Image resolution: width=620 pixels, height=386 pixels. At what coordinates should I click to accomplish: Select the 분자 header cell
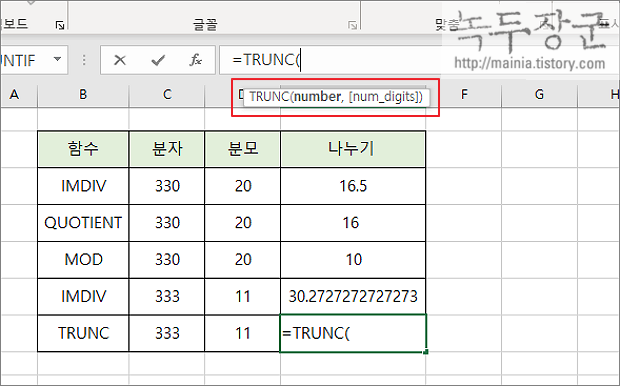click(167, 149)
